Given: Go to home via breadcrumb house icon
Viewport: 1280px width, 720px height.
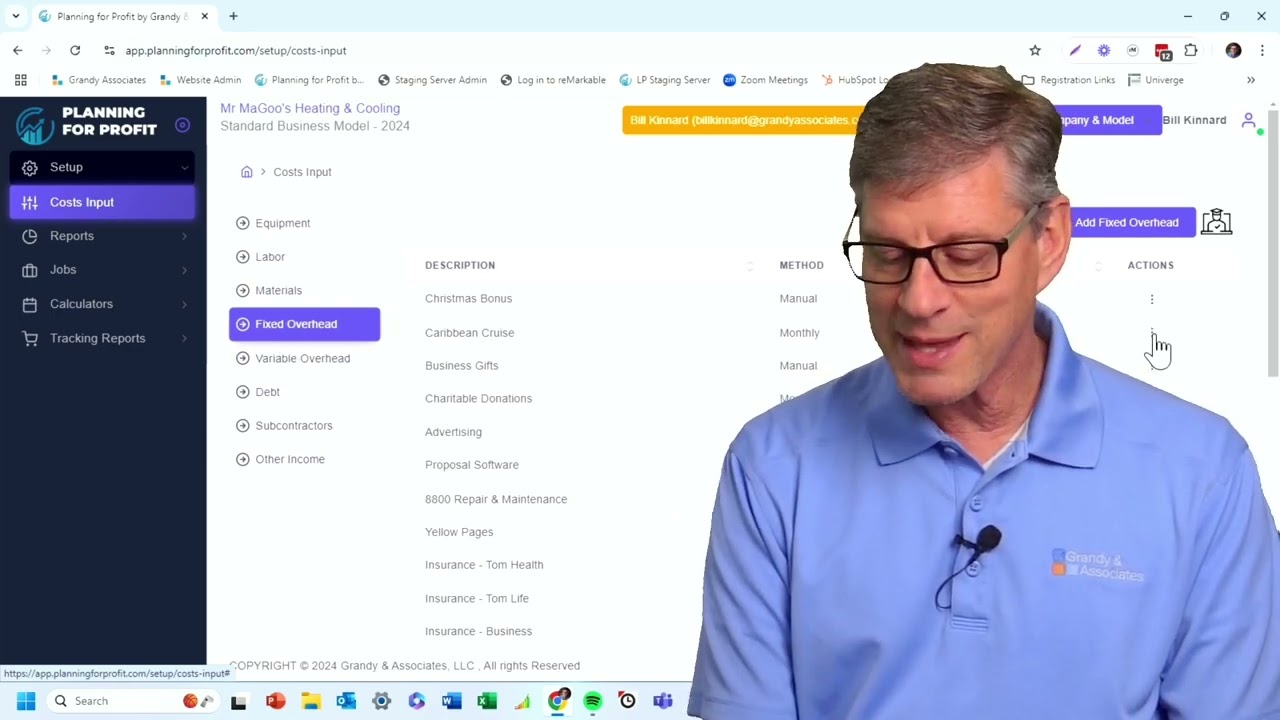Looking at the screenshot, I should 246,172.
